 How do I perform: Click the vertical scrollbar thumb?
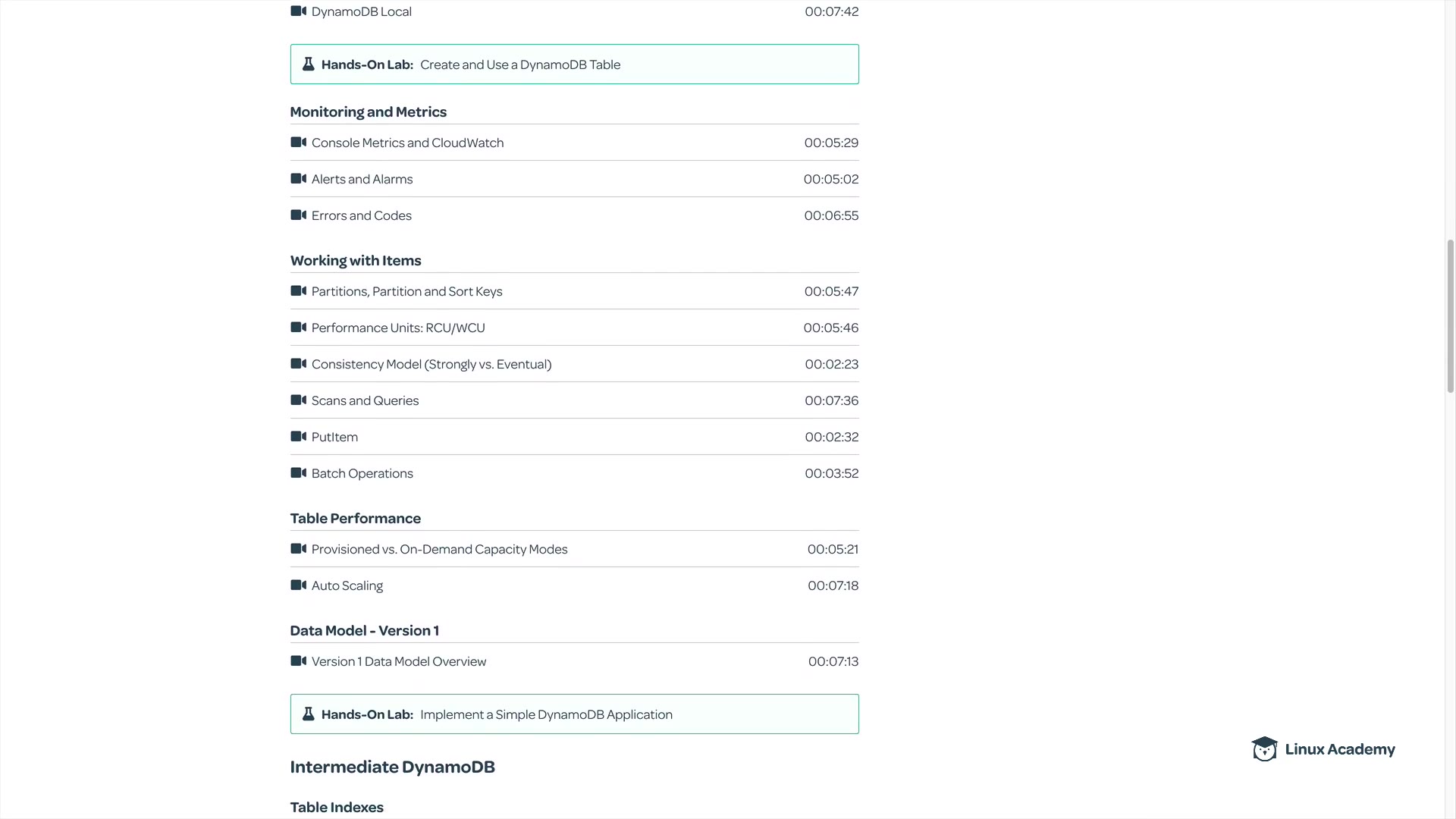click(x=1450, y=315)
